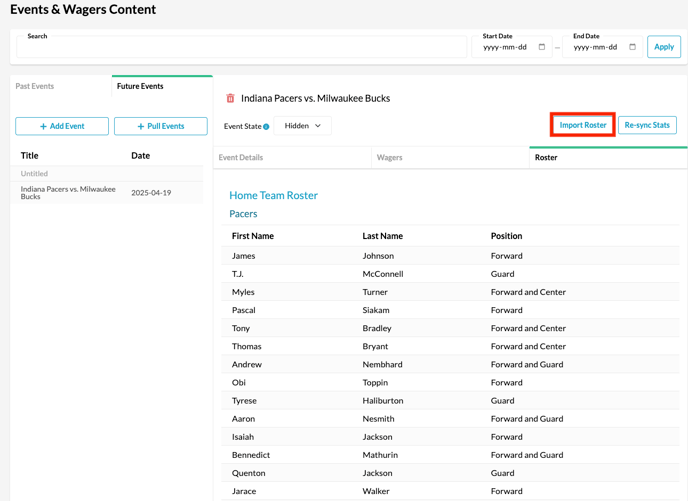Click last name Nembhard
Image resolution: width=688 pixels, height=501 pixels.
tap(383, 365)
